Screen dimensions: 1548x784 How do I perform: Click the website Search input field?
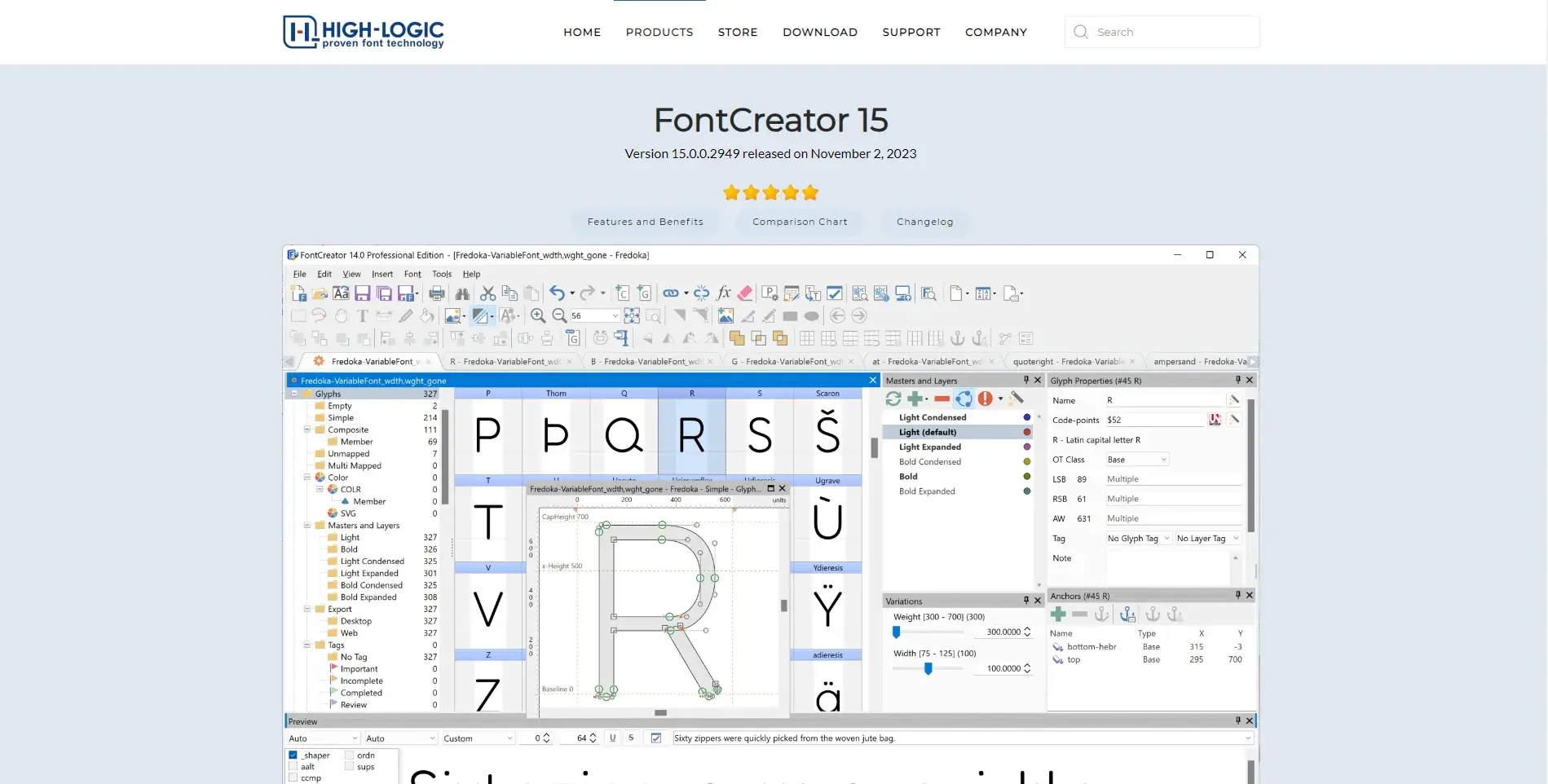1162,32
